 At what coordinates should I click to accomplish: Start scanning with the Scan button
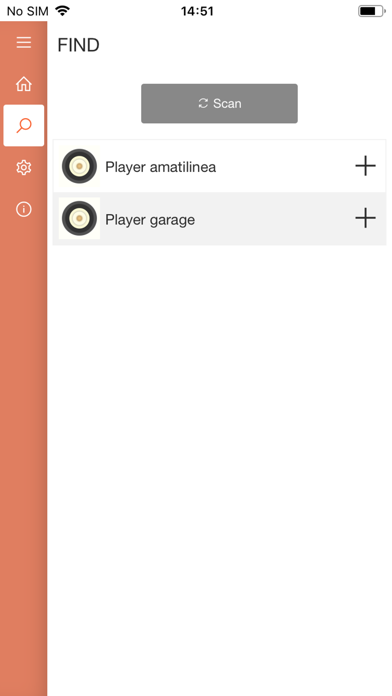click(219, 103)
